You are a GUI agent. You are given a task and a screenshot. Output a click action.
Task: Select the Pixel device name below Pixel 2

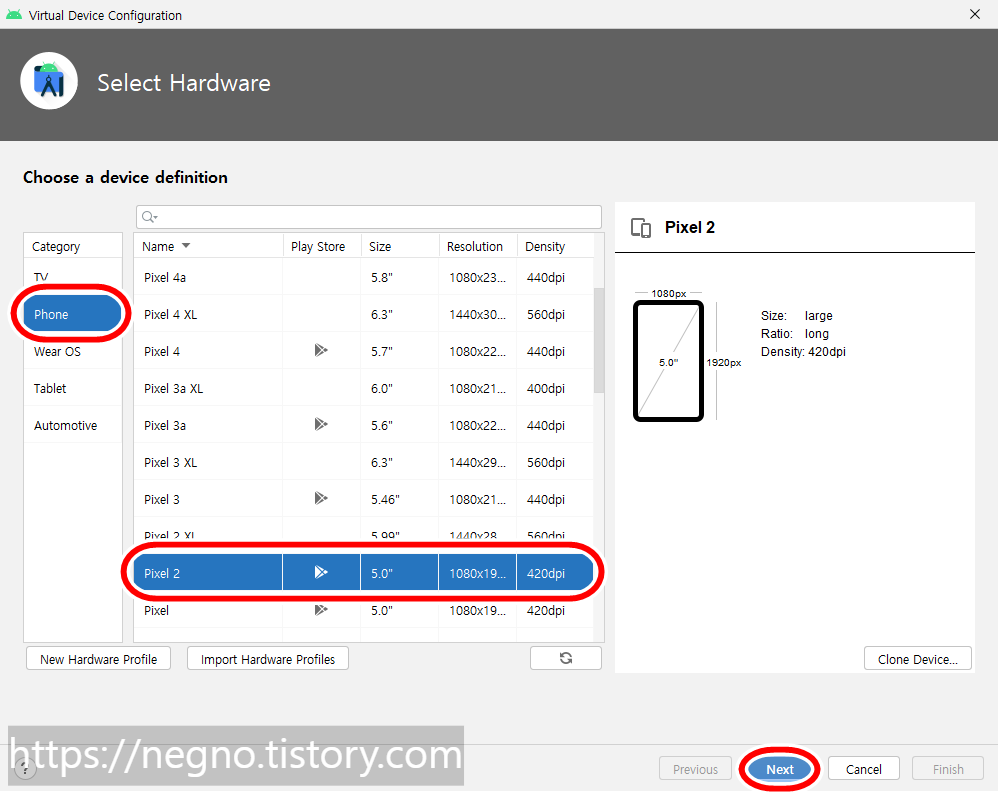156,610
